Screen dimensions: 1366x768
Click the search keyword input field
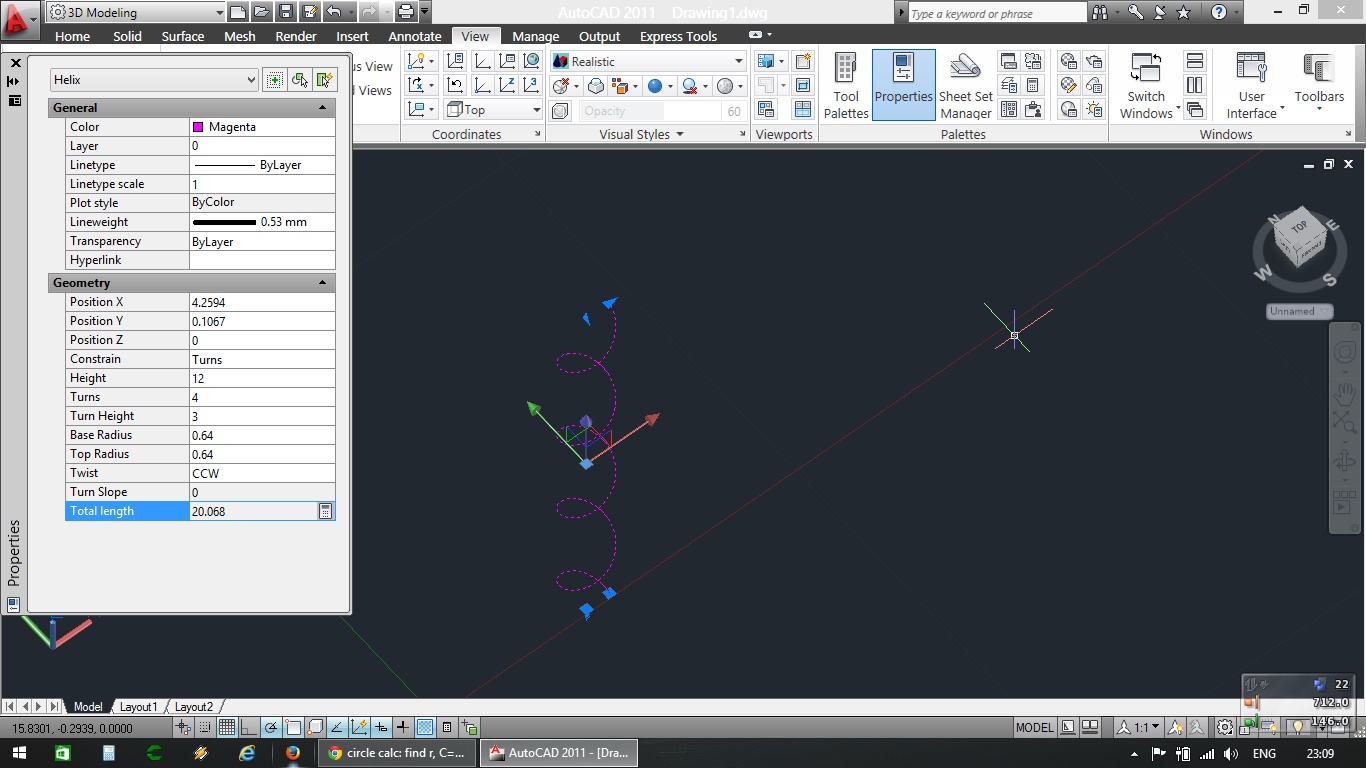[996, 13]
